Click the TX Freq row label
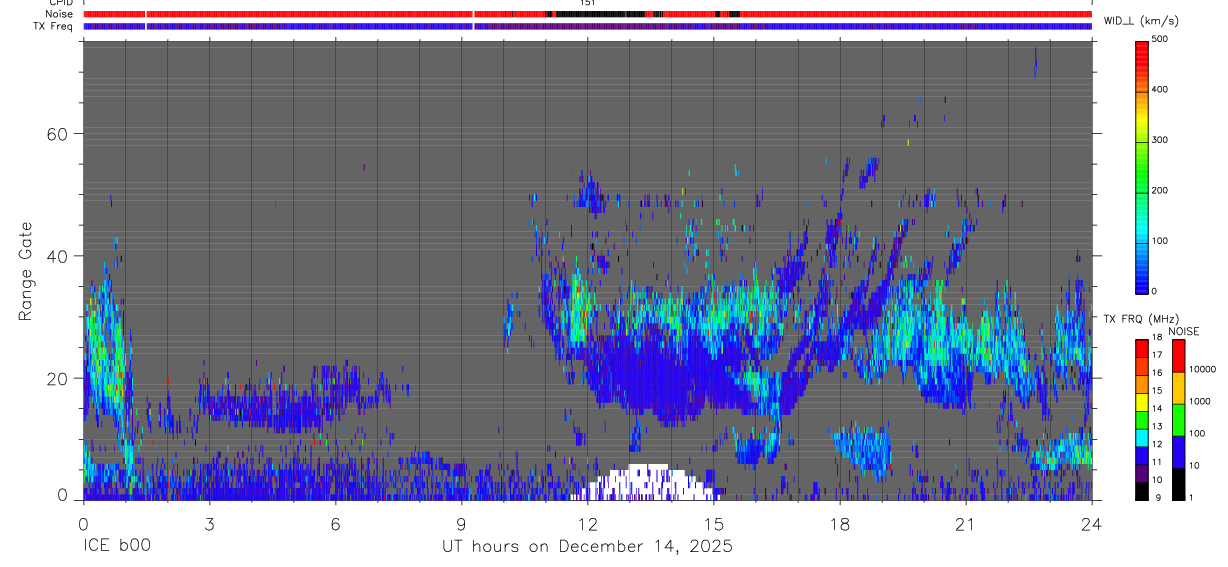The width and height of the screenshot is (1228, 567). coord(54,26)
